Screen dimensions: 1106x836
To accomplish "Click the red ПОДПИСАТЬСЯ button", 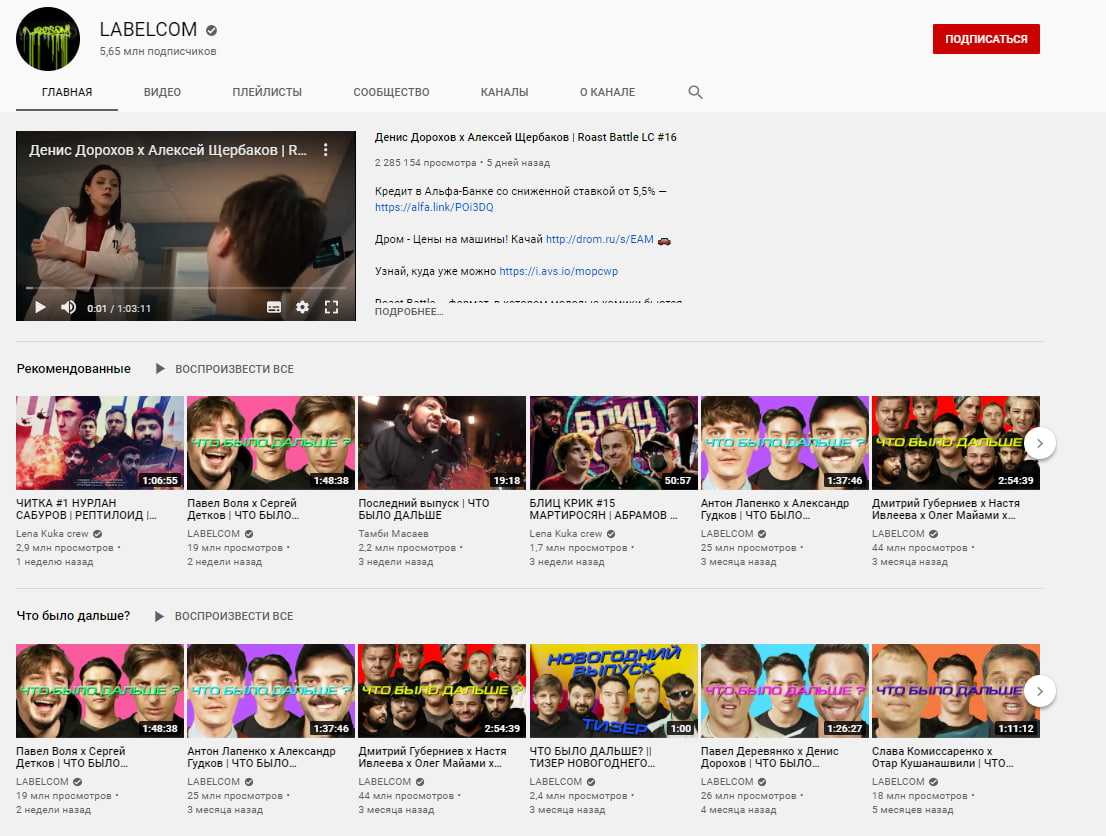I will click(985, 39).
